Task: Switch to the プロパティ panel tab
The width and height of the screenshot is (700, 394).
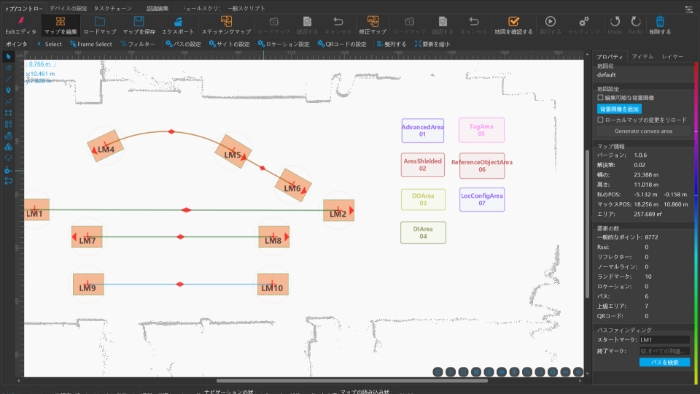Action: [610, 57]
